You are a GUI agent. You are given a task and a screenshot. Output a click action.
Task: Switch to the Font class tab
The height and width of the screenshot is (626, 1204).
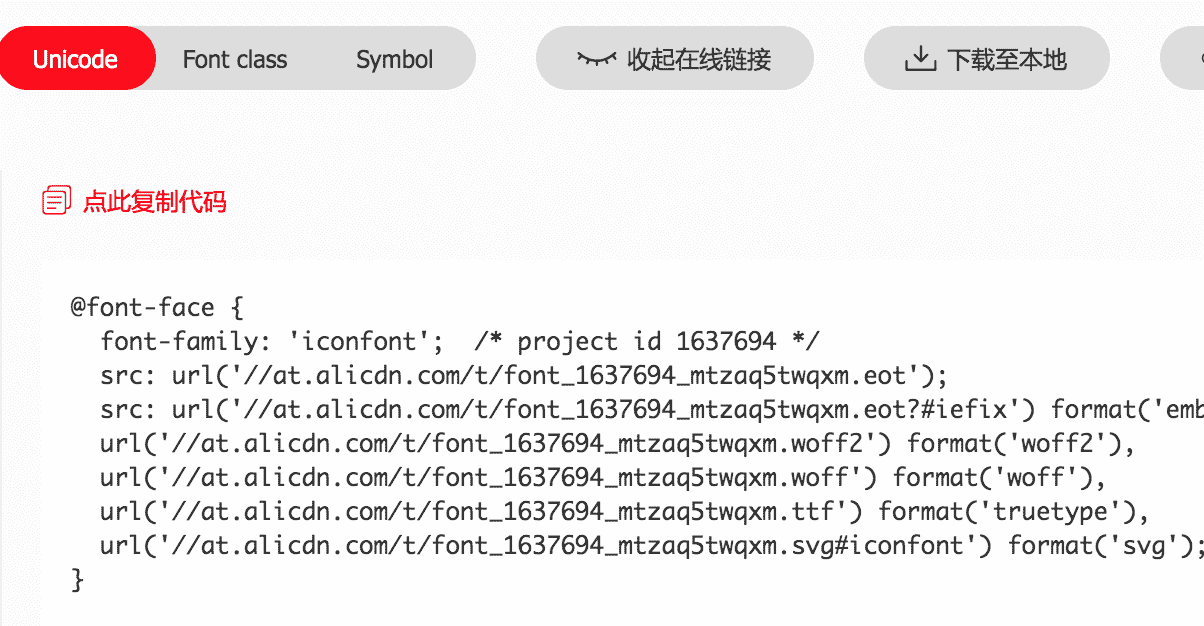pos(235,59)
